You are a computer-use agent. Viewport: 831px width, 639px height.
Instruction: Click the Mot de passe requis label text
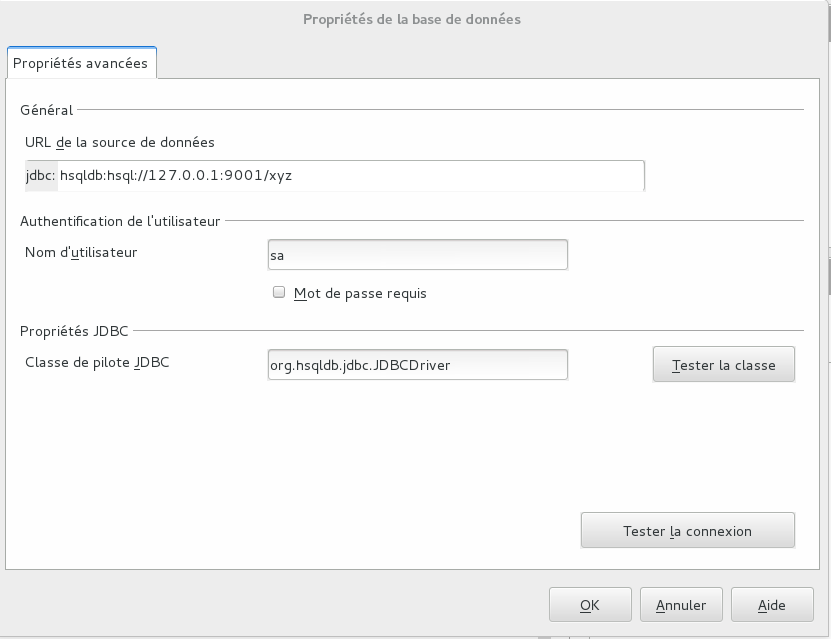360,293
